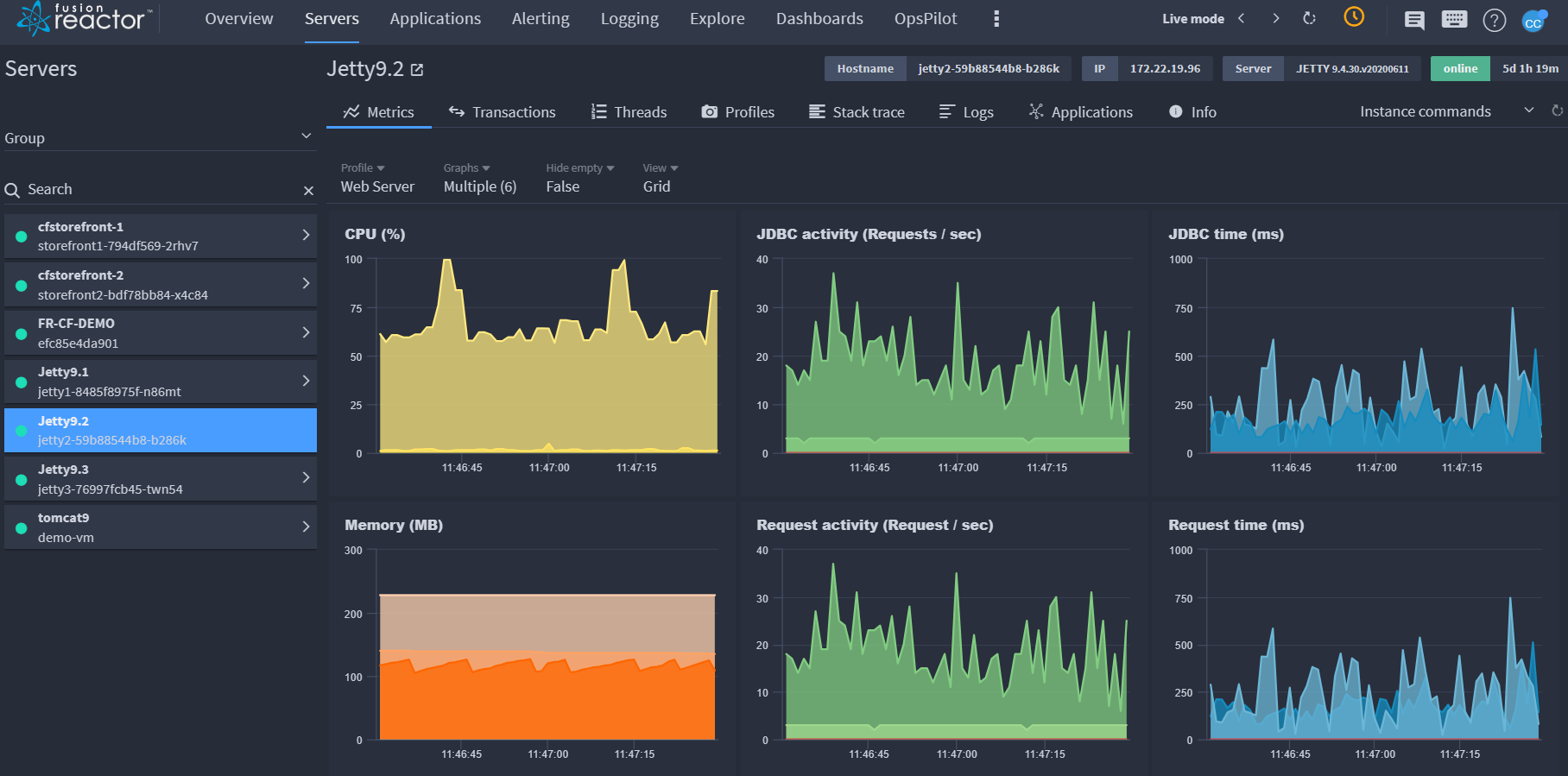Click the Profiles camera icon

[x=710, y=111]
